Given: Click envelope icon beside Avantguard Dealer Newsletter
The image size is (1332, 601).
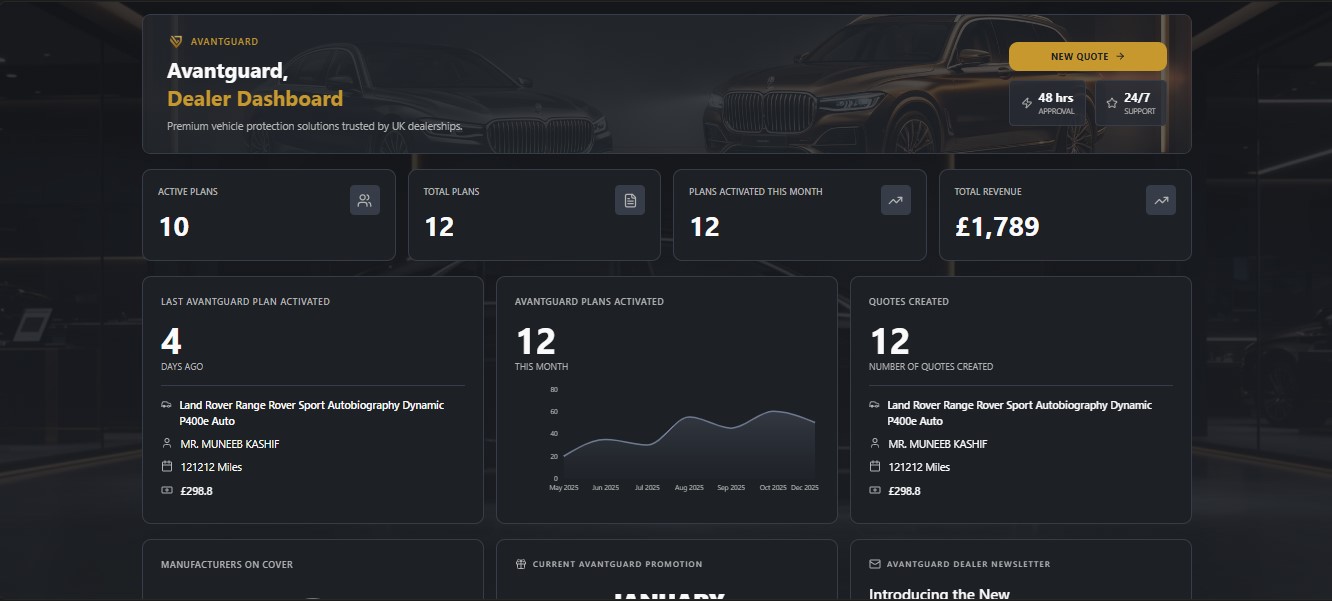Looking at the screenshot, I should point(875,564).
